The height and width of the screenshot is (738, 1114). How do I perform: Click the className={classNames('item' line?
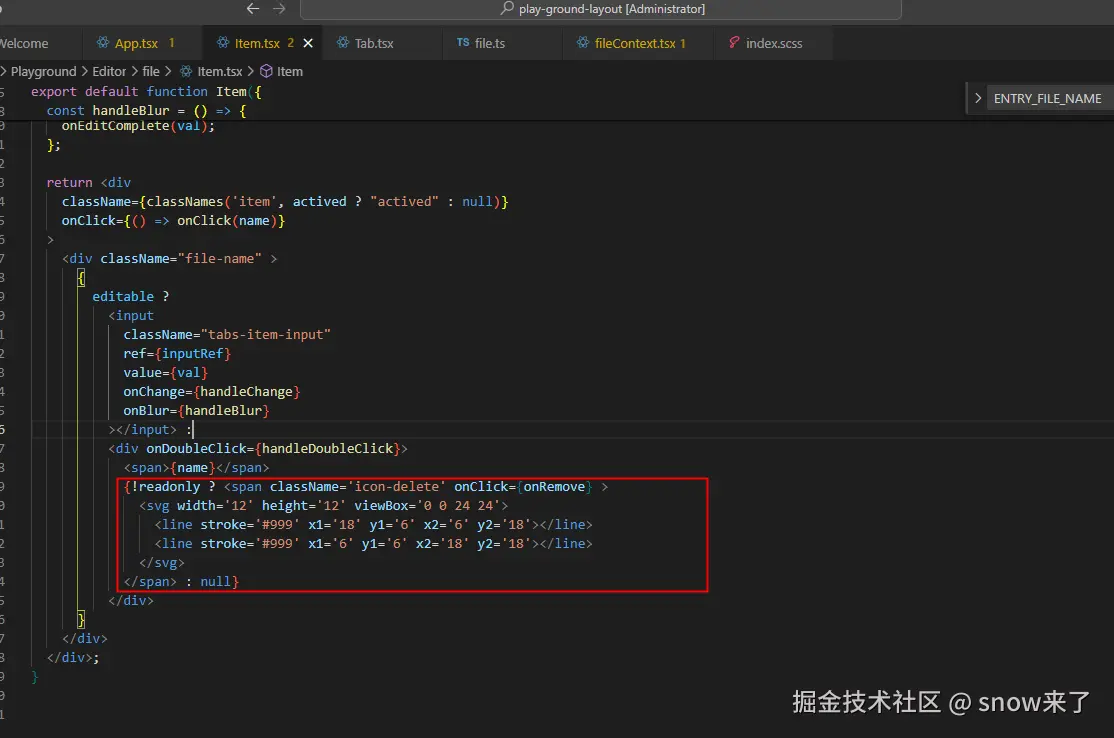click(285, 202)
